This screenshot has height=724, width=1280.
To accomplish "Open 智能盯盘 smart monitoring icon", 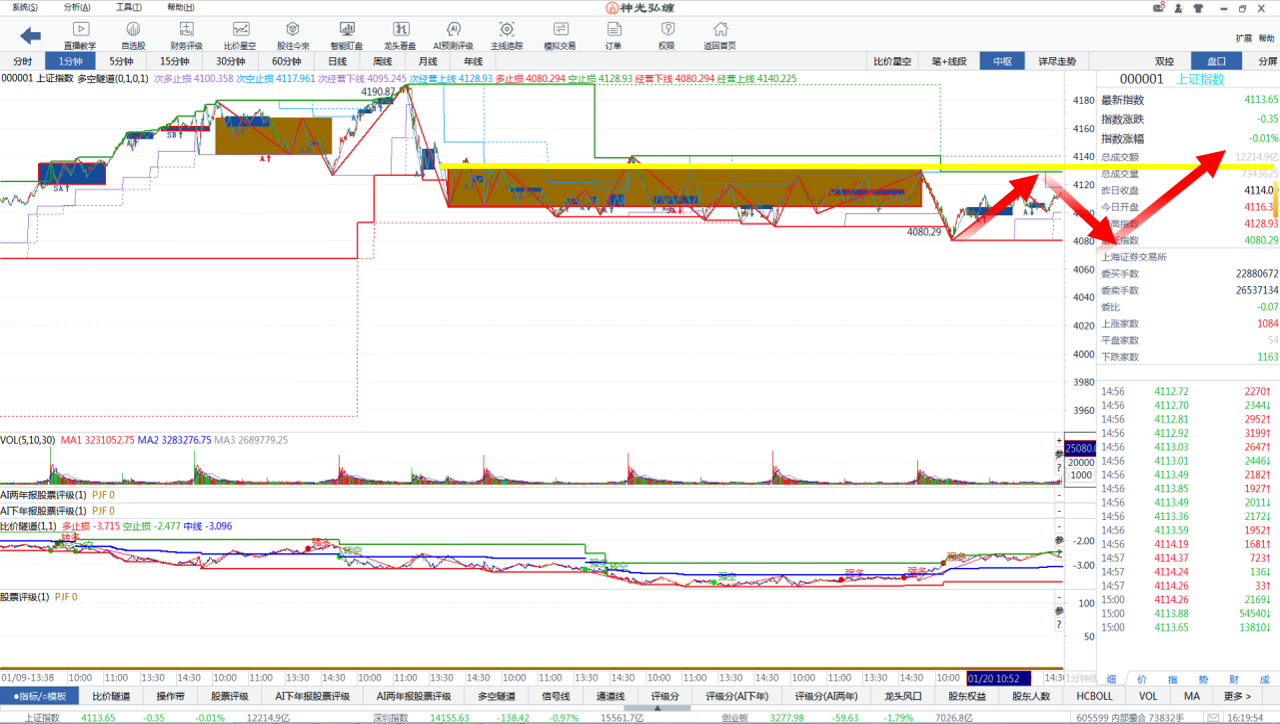I will (347, 35).
